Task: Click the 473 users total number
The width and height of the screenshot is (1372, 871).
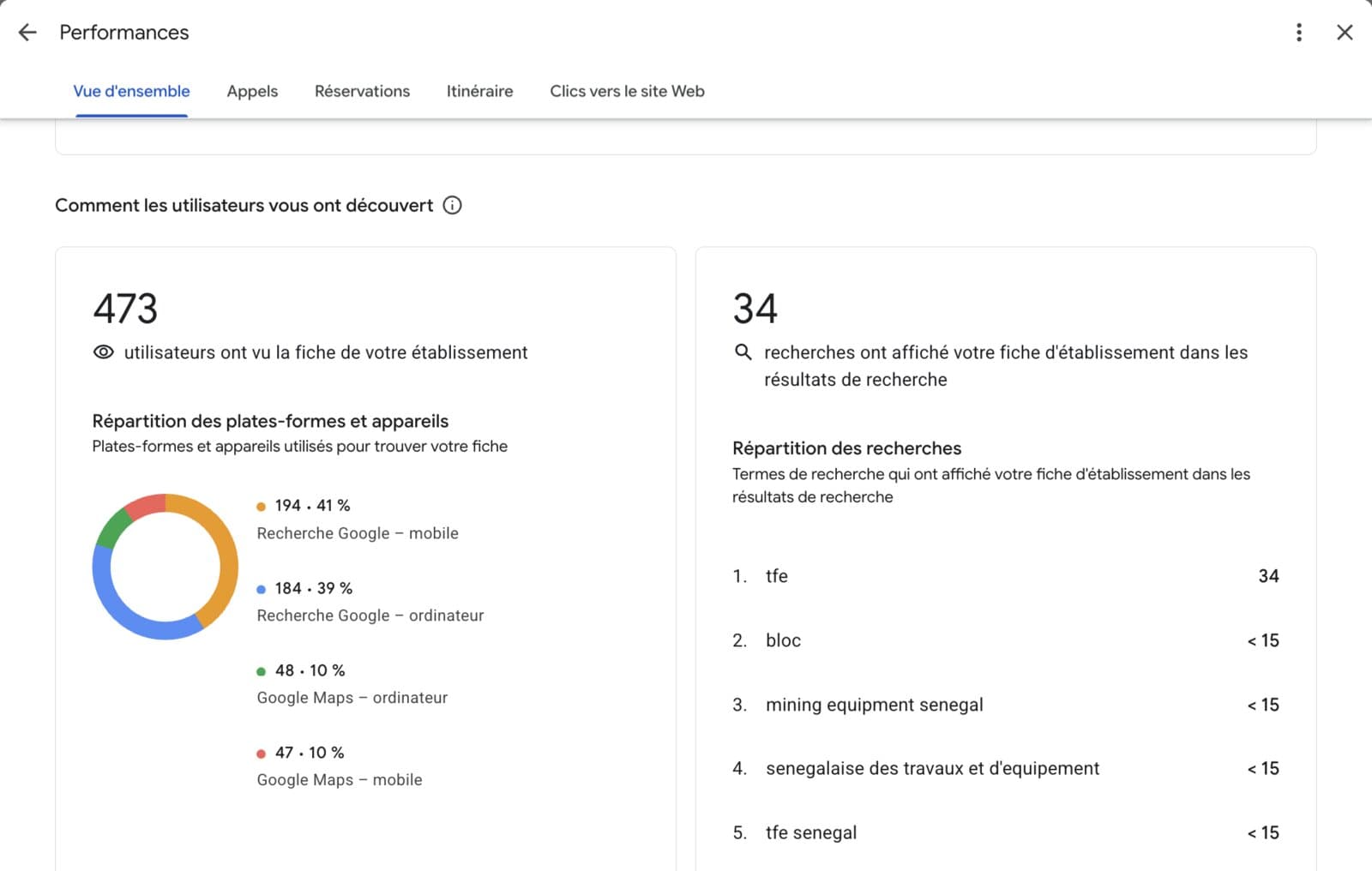Action: (125, 309)
